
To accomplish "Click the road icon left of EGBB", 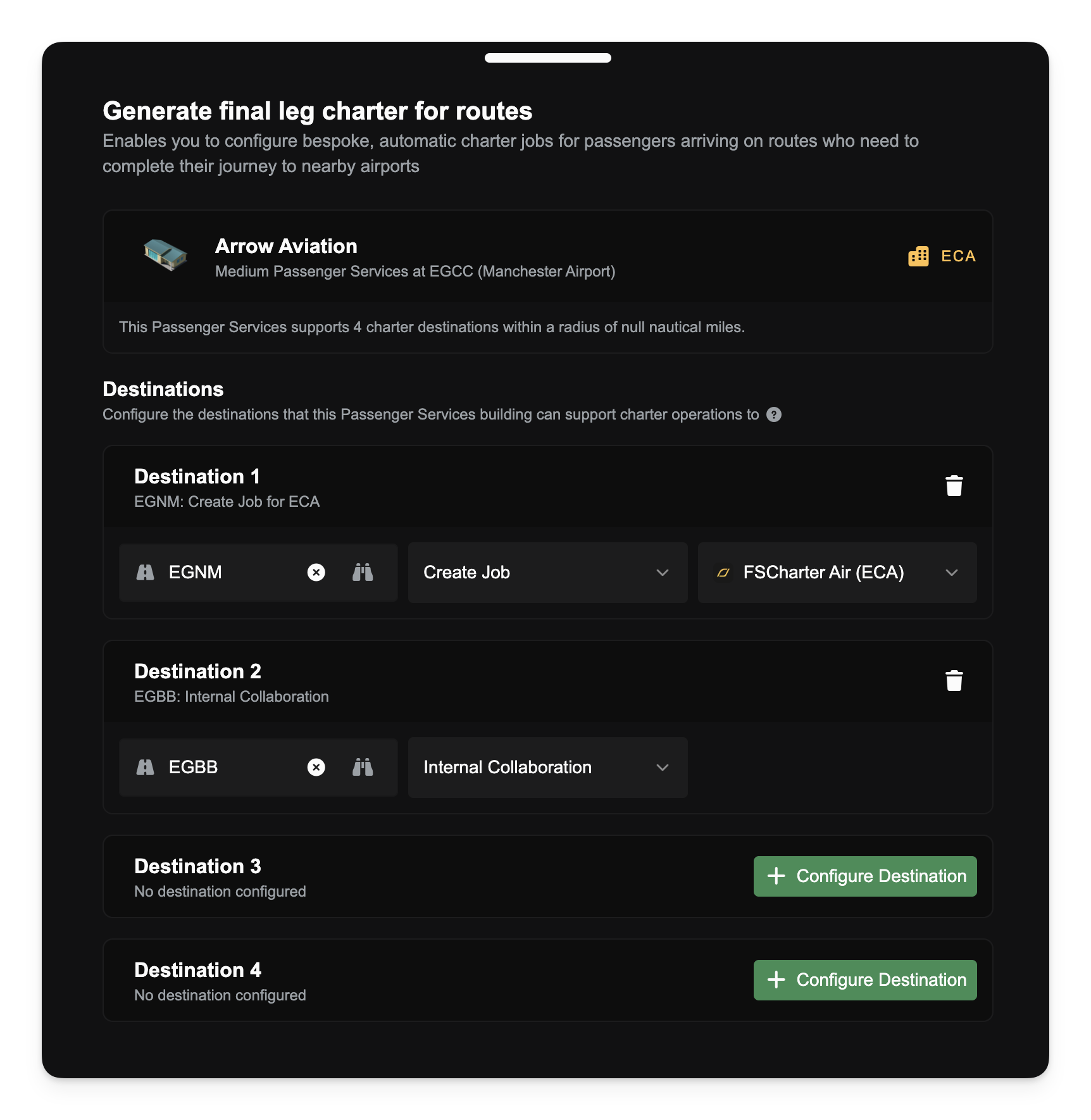I will 146,768.
